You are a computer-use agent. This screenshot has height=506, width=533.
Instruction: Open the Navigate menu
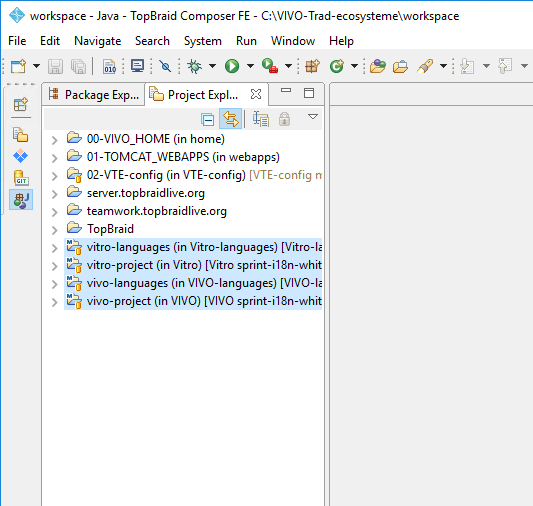[98, 41]
